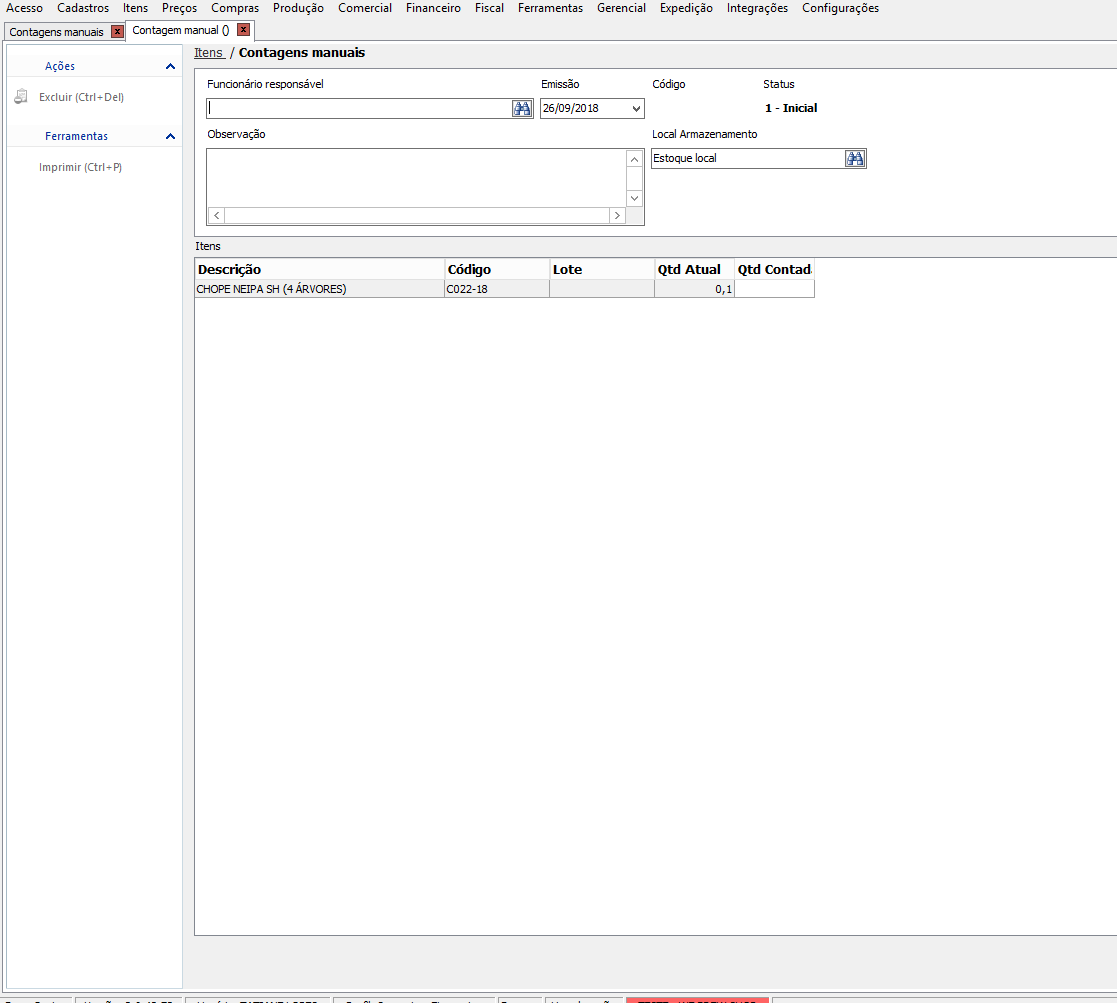Click Imprimir (Ctrl+P) tool
This screenshot has height=1003, width=1117.
pyautogui.click(x=80, y=167)
